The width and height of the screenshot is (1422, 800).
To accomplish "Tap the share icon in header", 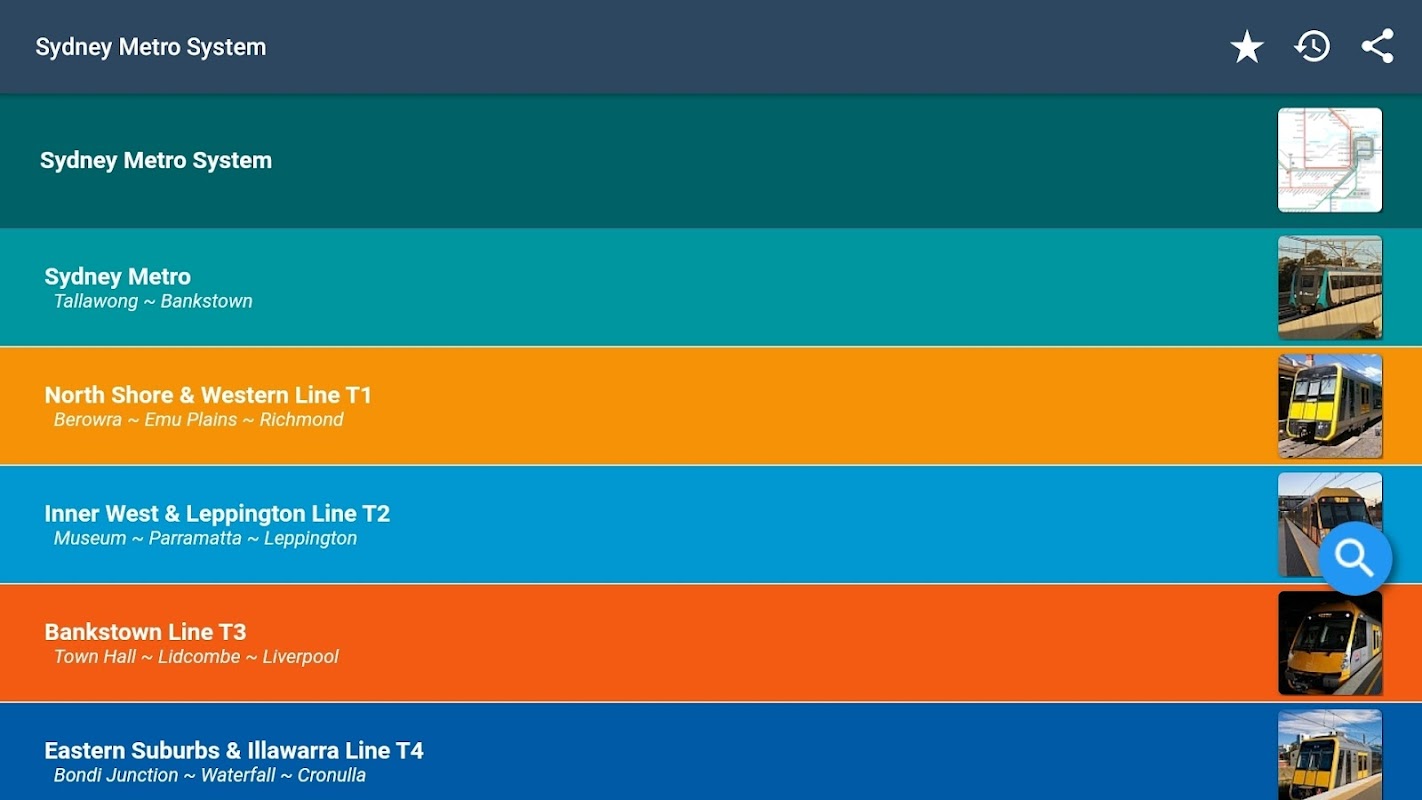I will [1377, 47].
